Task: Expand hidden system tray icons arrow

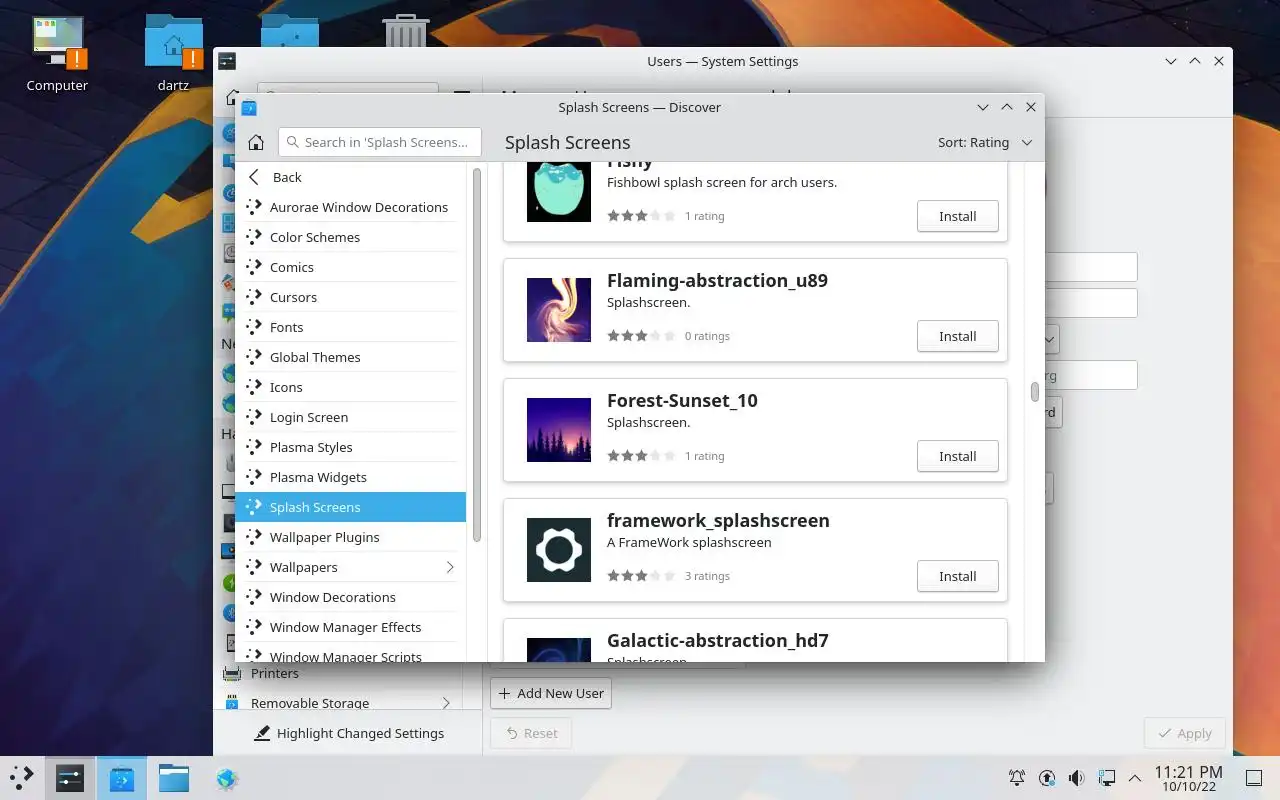Action: (1135, 777)
